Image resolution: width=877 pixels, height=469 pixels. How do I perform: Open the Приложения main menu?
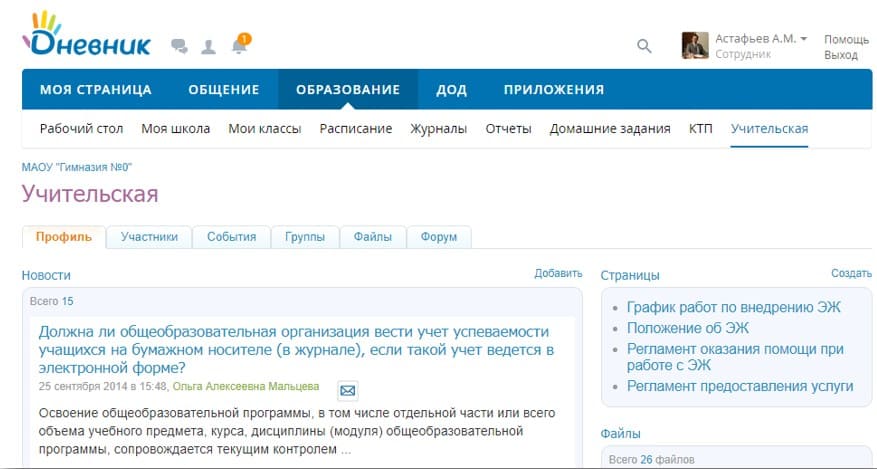click(553, 89)
